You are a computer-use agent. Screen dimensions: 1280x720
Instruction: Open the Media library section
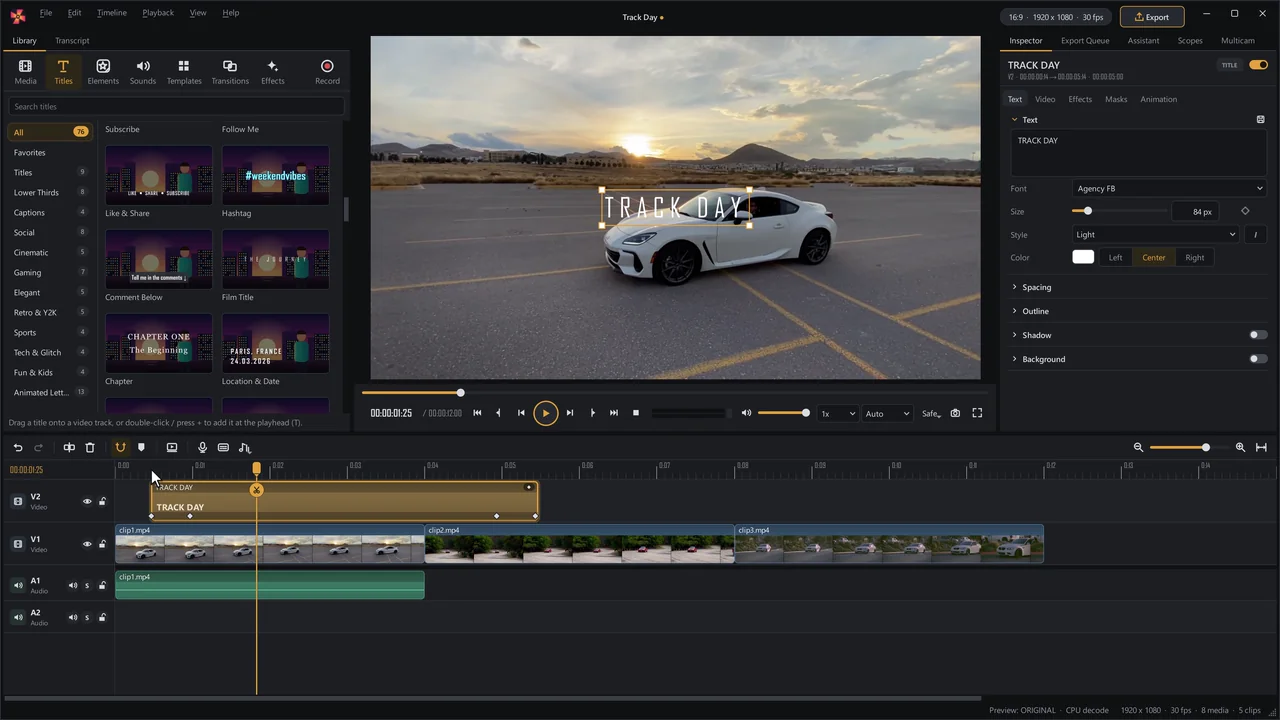(25, 71)
